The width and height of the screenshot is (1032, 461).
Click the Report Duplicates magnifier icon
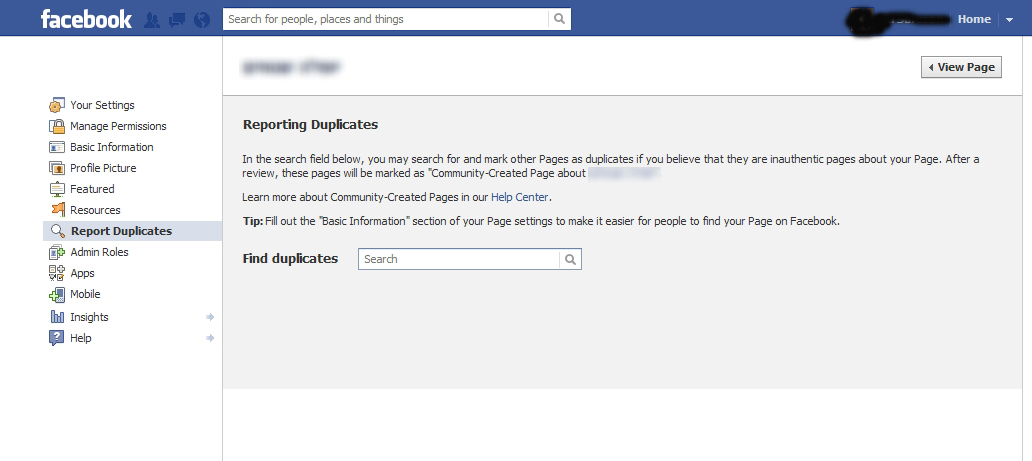tap(58, 231)
